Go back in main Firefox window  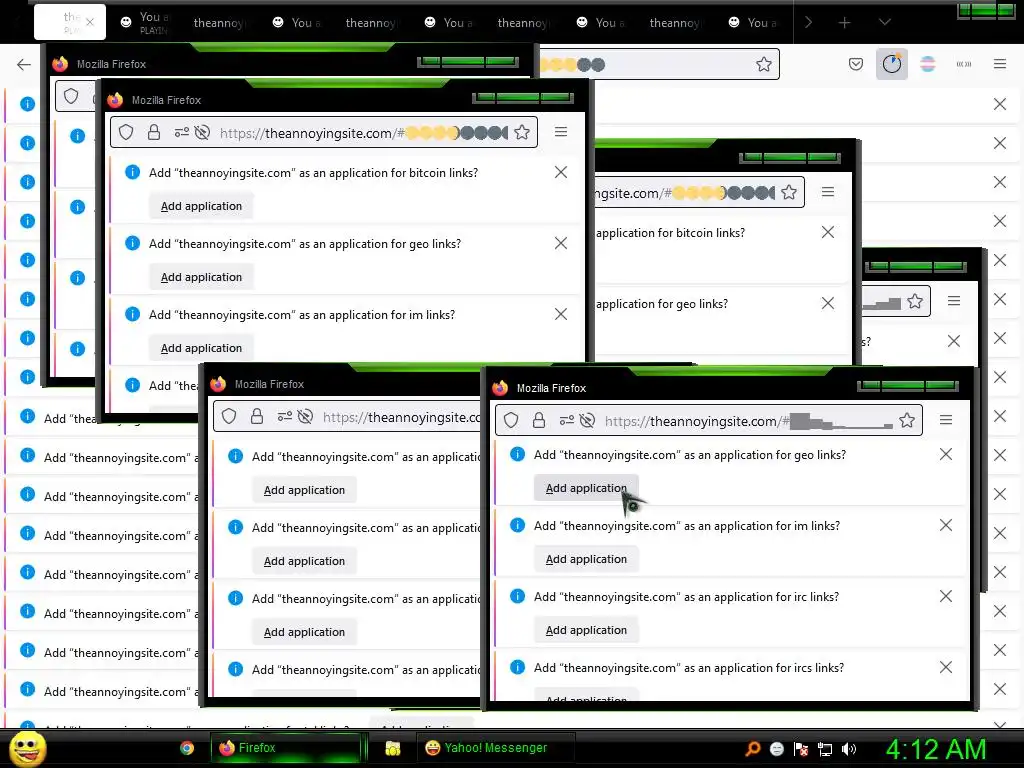(24, 64)
